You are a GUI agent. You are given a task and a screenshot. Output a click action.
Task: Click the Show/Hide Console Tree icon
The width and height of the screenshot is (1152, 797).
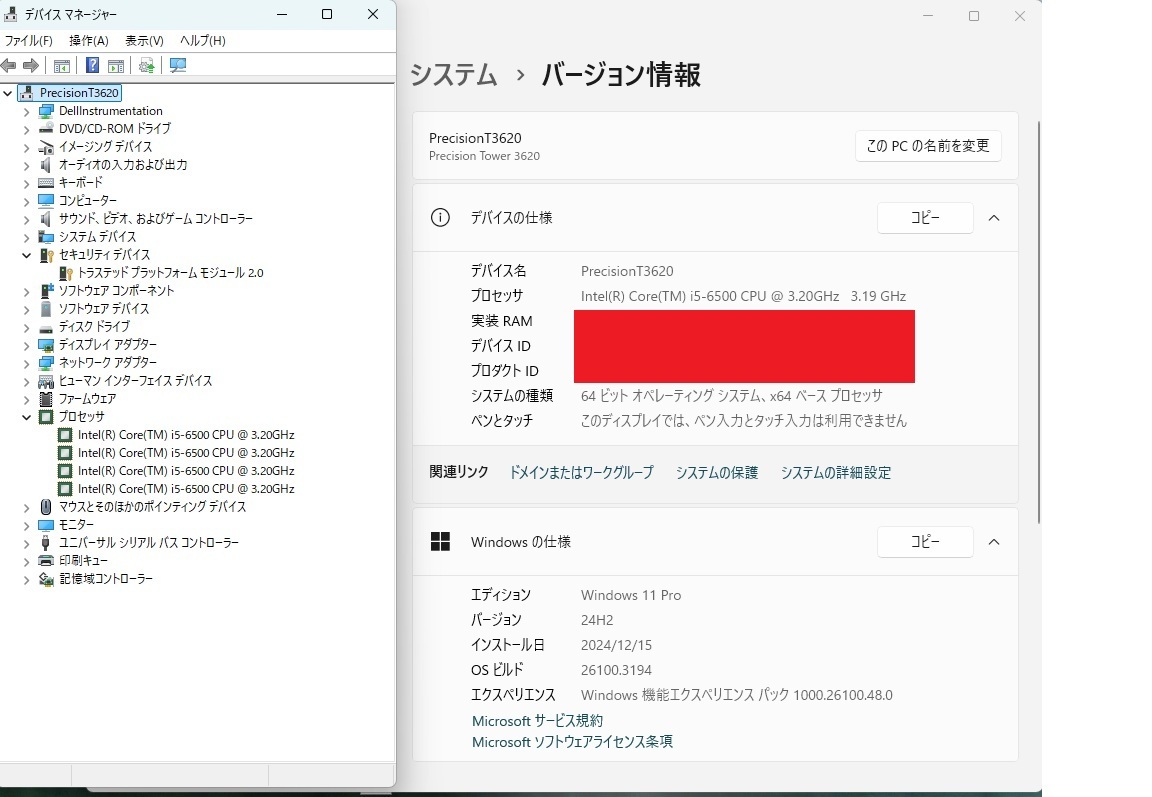(61, 65)
